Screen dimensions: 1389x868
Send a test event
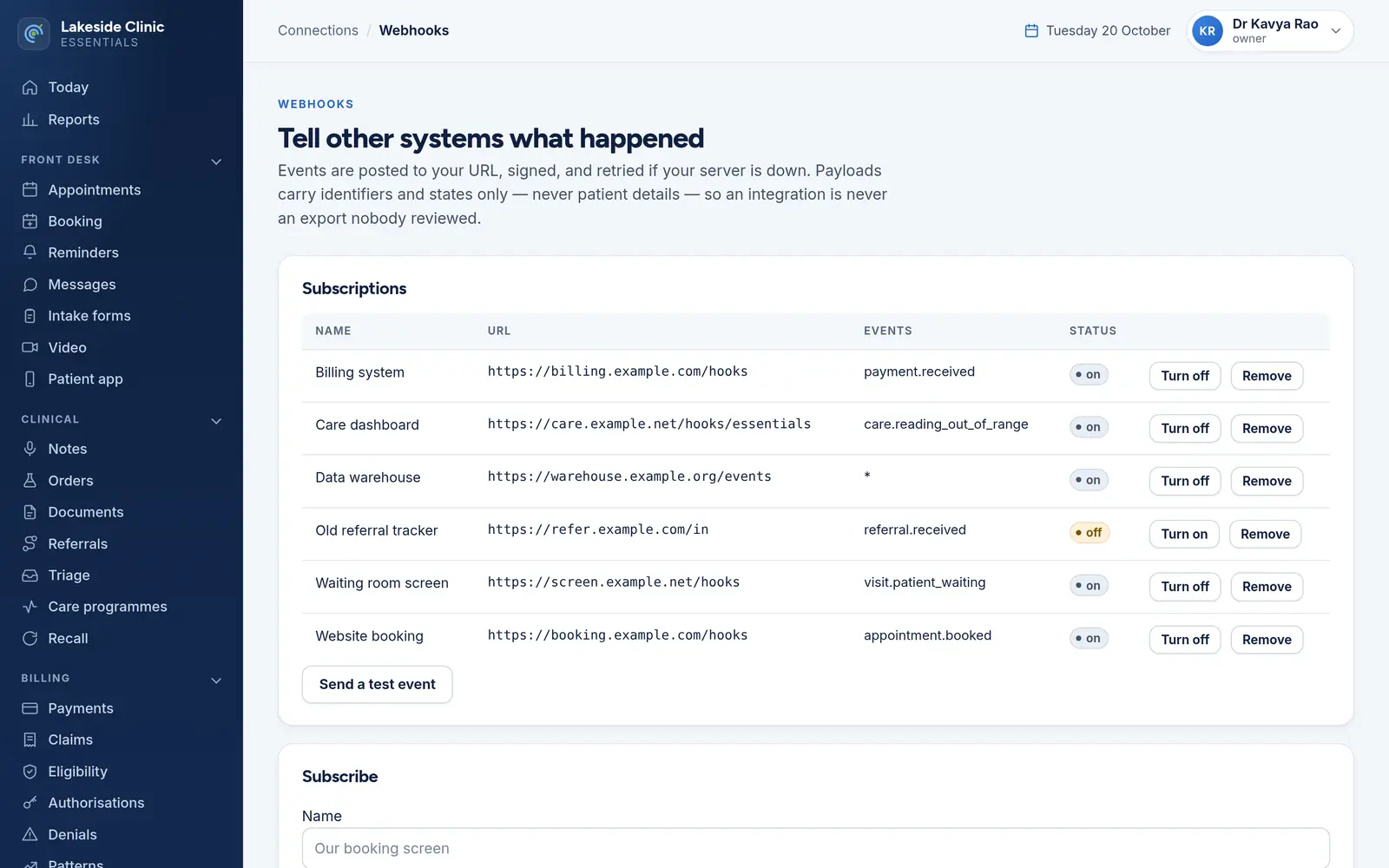point(377,684)
